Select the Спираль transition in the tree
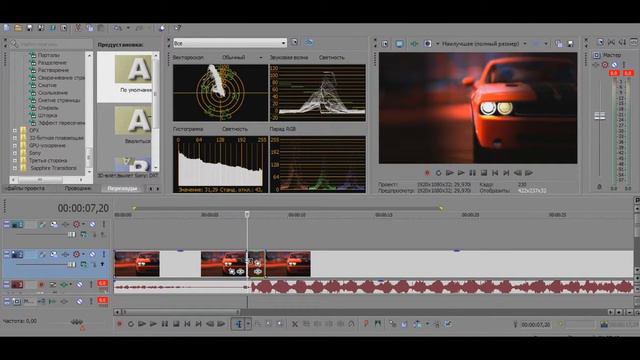Screen dimensions: 640x360 coord(48,108)
